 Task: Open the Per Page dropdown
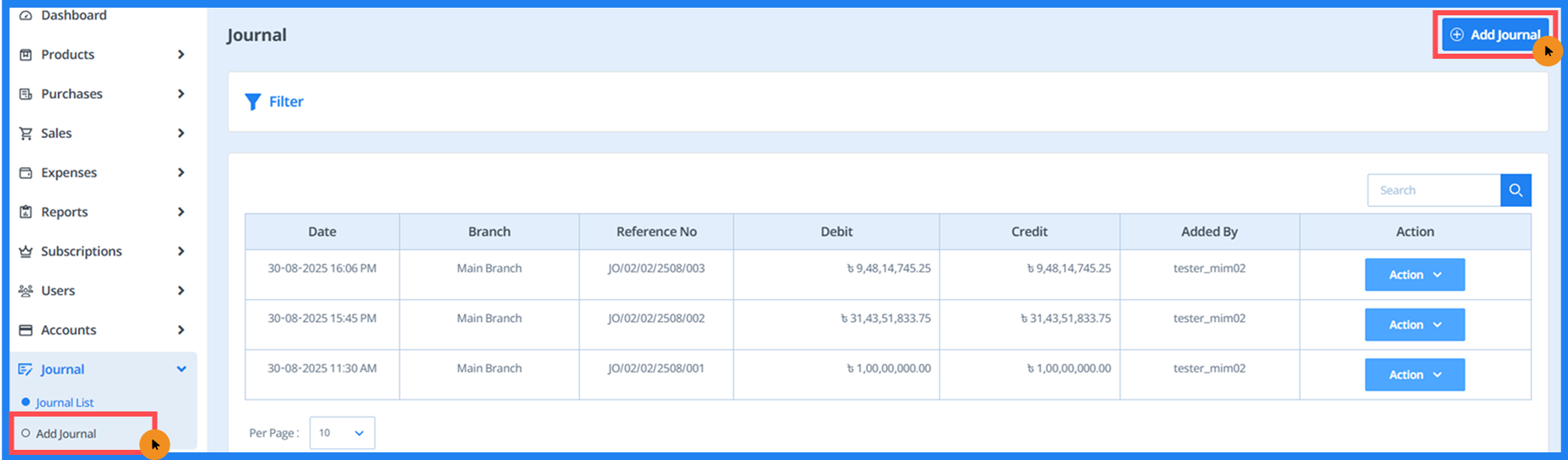(341, 433)
